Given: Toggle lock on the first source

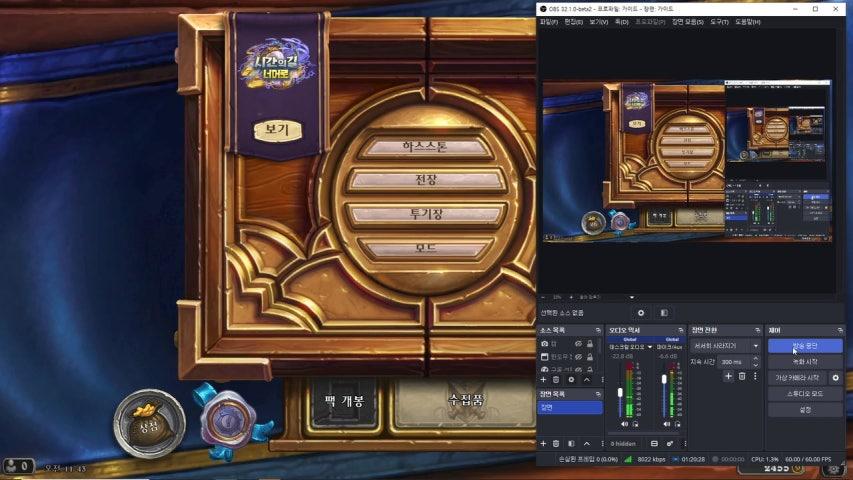Looking at the screenshot, I should coord(592,344).
